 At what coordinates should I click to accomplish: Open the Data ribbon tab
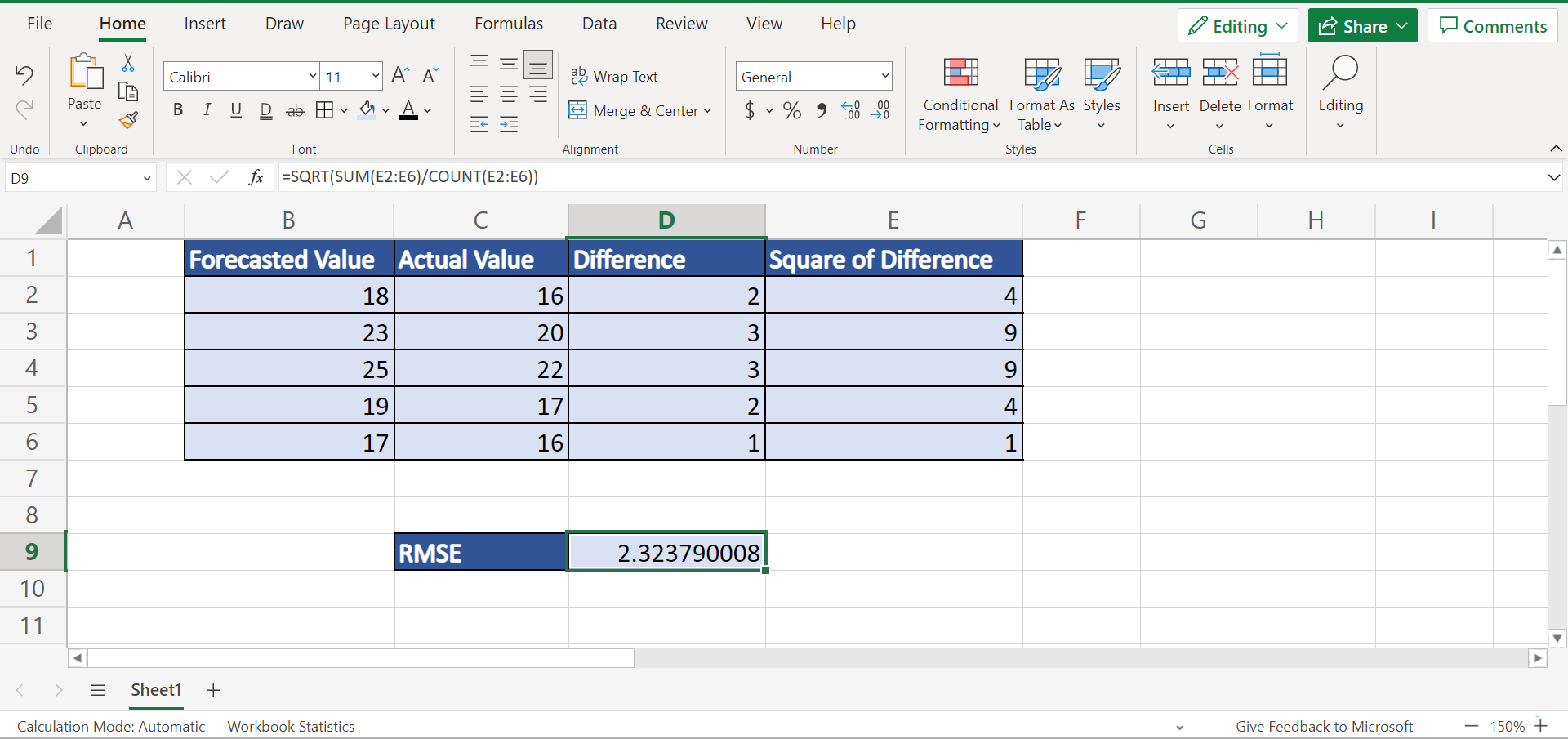(599, 24)
